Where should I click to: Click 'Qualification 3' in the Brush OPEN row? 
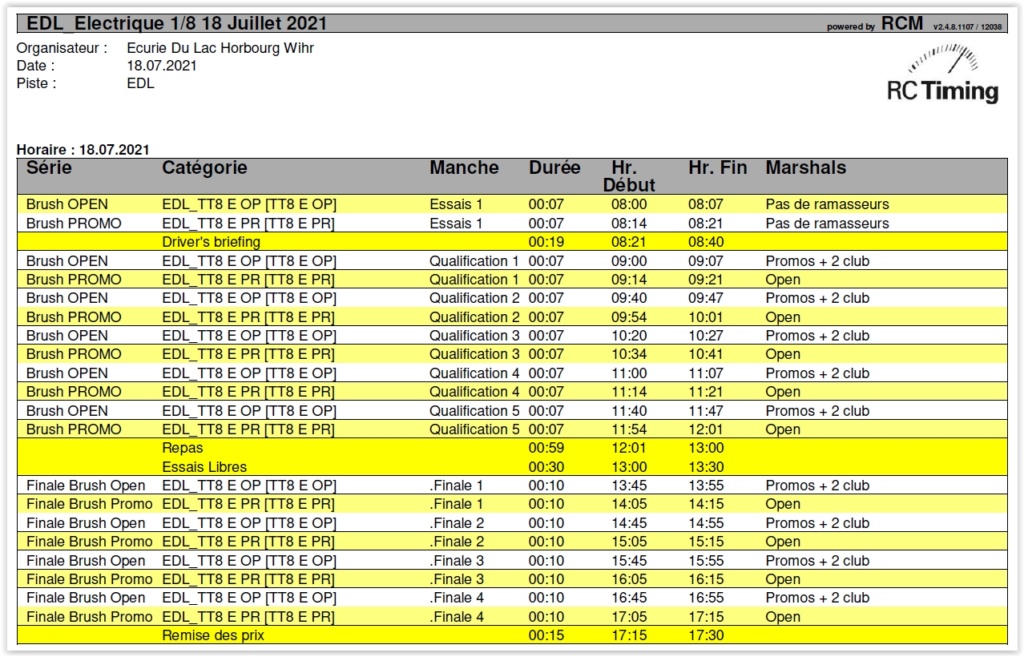[474, 336]
